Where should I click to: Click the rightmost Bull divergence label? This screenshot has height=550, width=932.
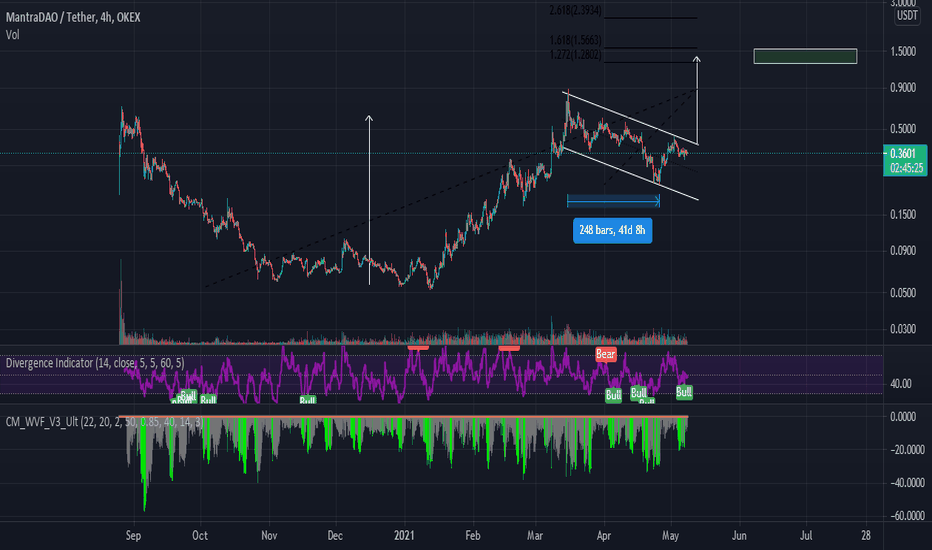[x=684, y=392]
